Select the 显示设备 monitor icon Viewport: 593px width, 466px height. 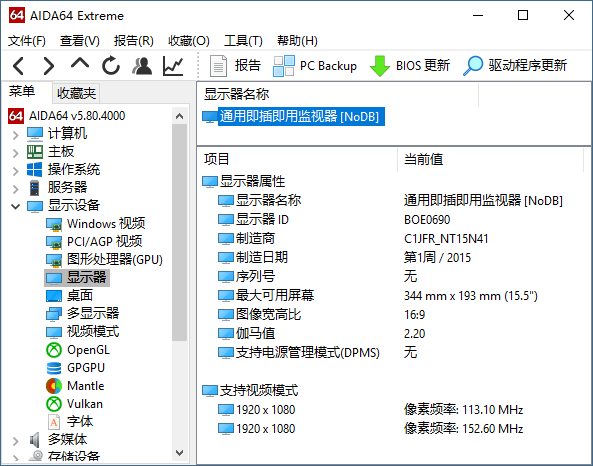click(x=35, y=206)
